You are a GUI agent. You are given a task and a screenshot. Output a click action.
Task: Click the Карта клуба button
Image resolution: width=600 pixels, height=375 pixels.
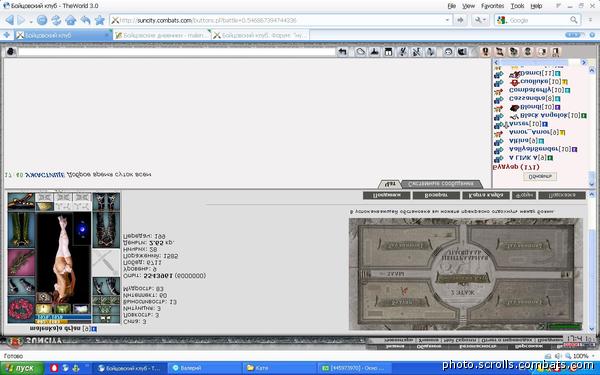pos(486,196)
